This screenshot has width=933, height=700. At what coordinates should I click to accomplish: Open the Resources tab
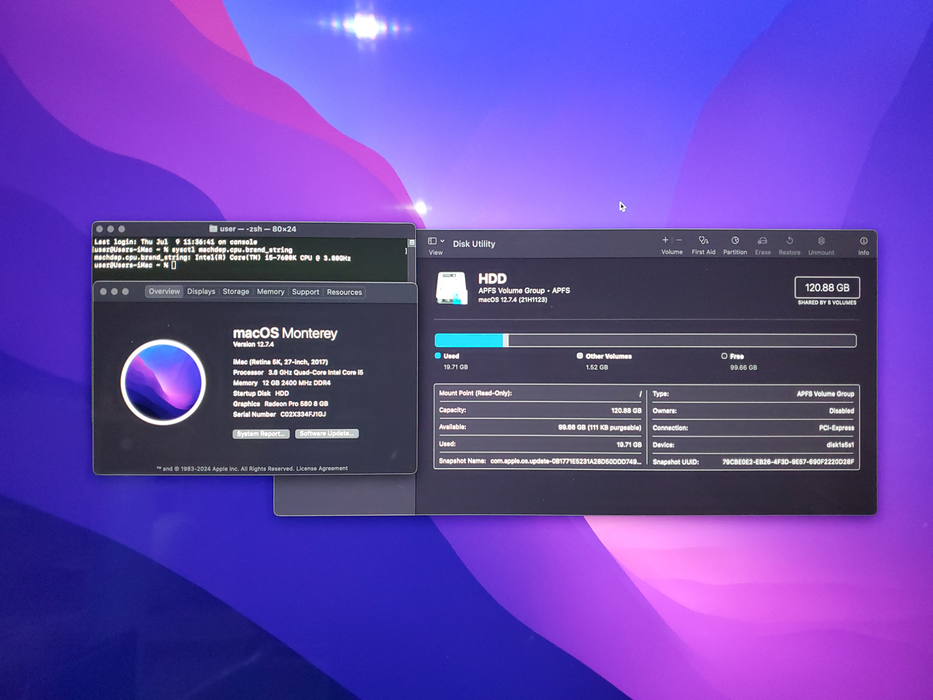[x=344, y=292]
